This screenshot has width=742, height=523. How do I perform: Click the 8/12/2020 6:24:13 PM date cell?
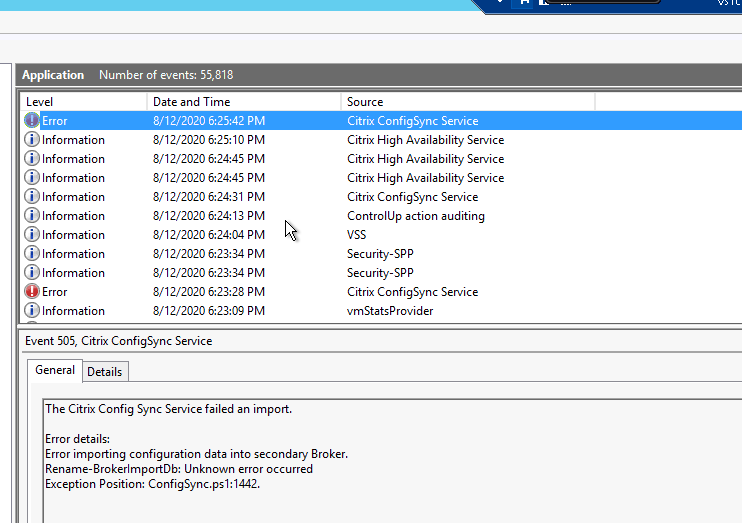[209, 215]
